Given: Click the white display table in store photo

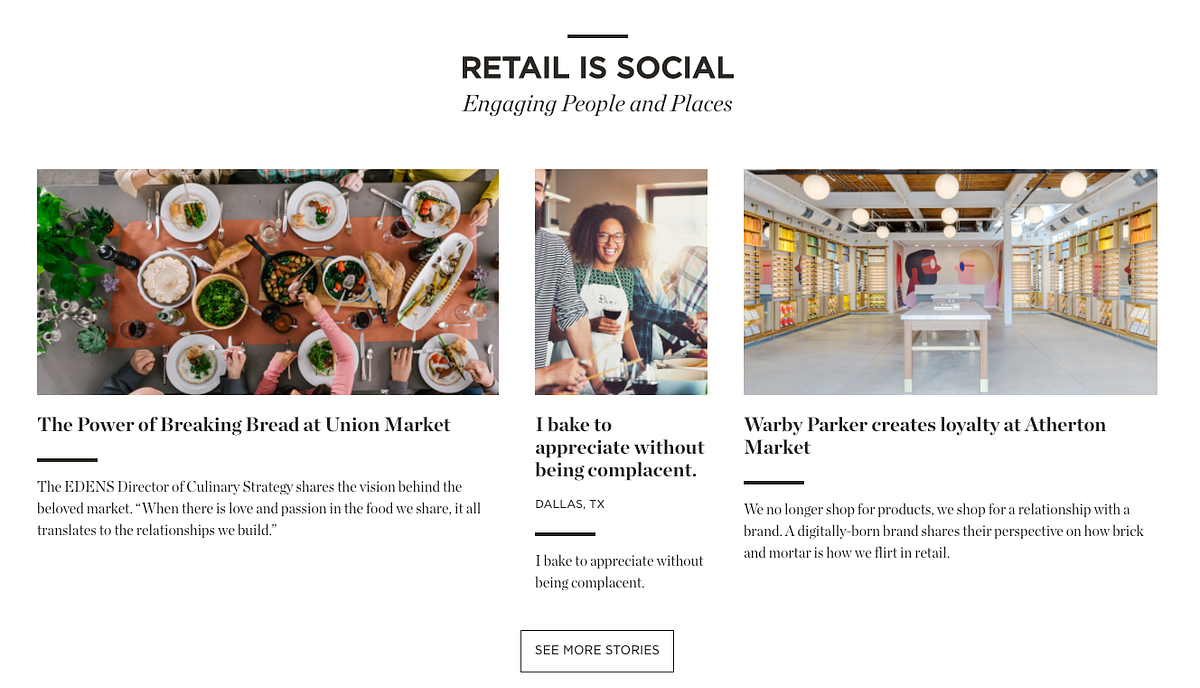Looking at the screenshot, I should tap(946, 342).
